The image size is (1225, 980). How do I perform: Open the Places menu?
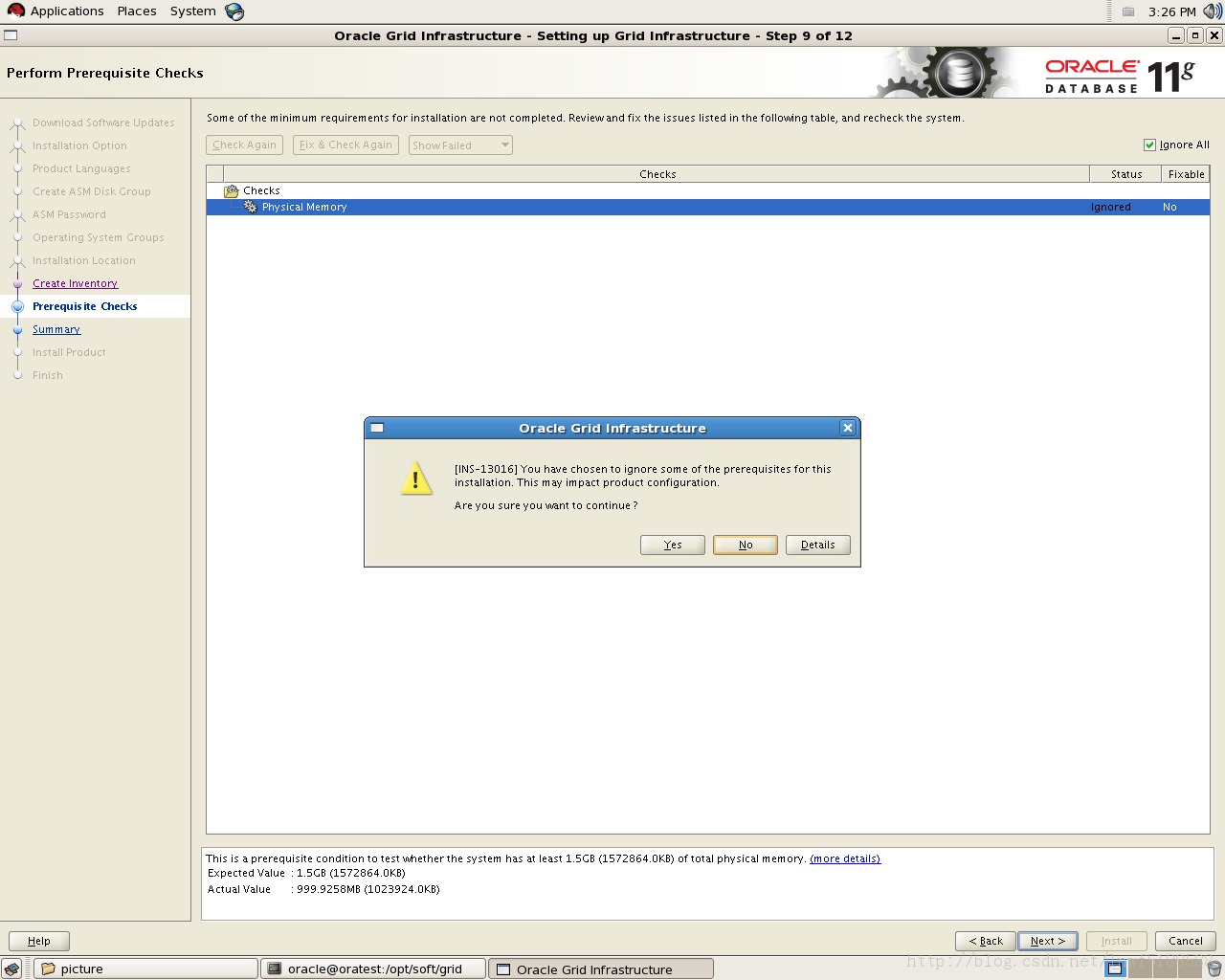(137, 11)
